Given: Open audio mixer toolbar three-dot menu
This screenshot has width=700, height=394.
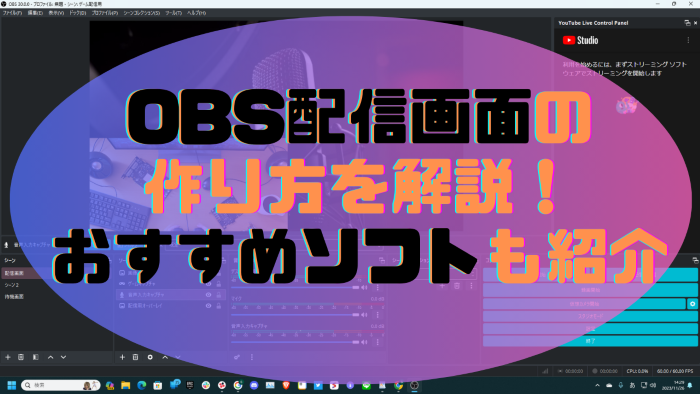Looking at the screenshot, I should click(x=252, y=357).
